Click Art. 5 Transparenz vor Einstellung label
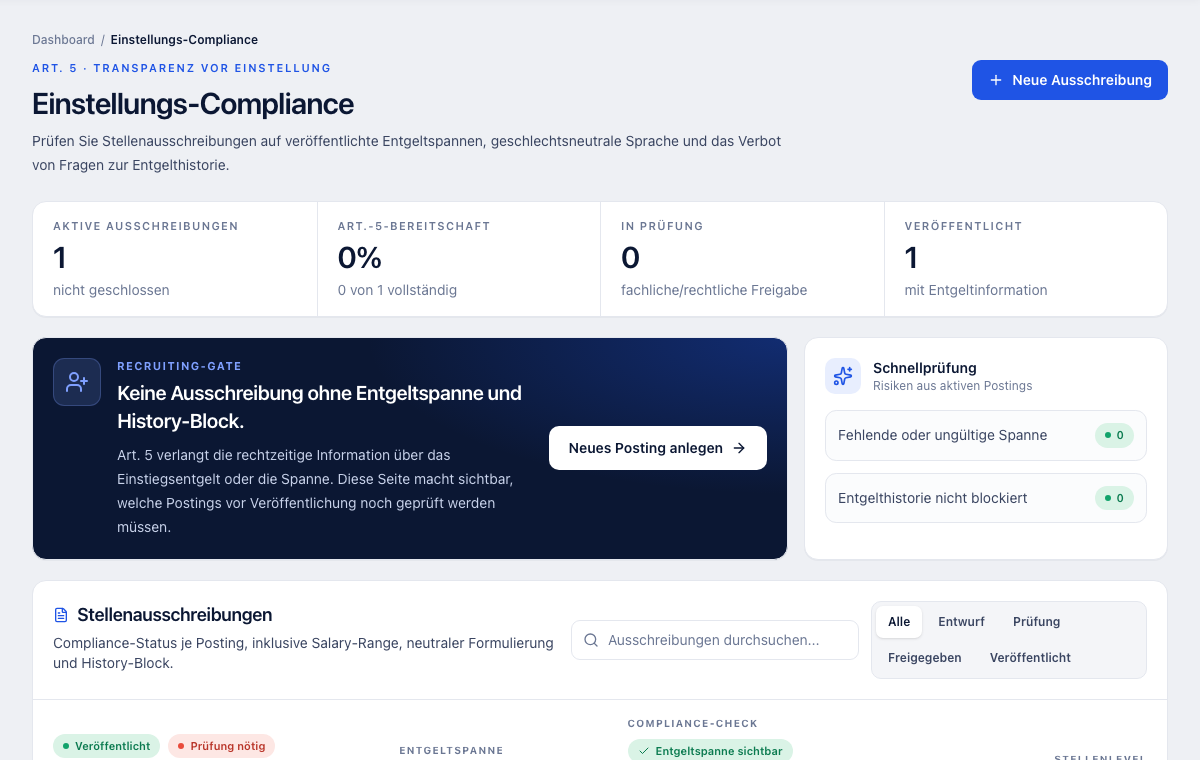 tap(182, 69)
